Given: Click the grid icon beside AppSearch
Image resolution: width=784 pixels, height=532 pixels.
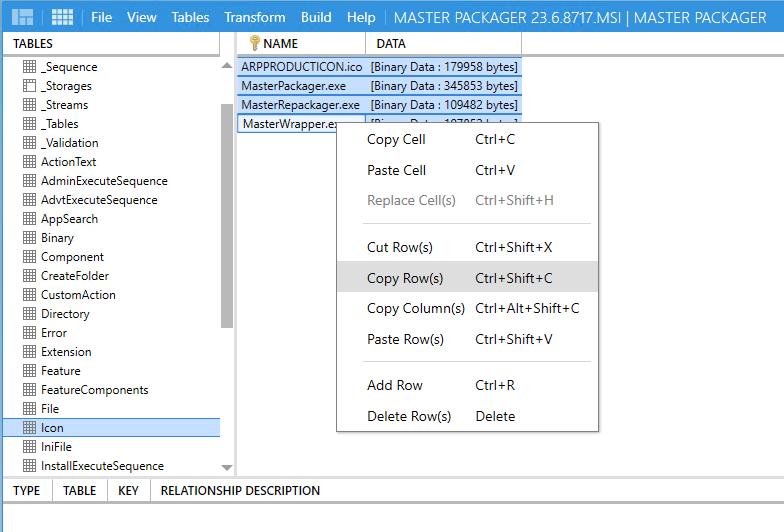Looking at the screenshot, I should 30,218.
